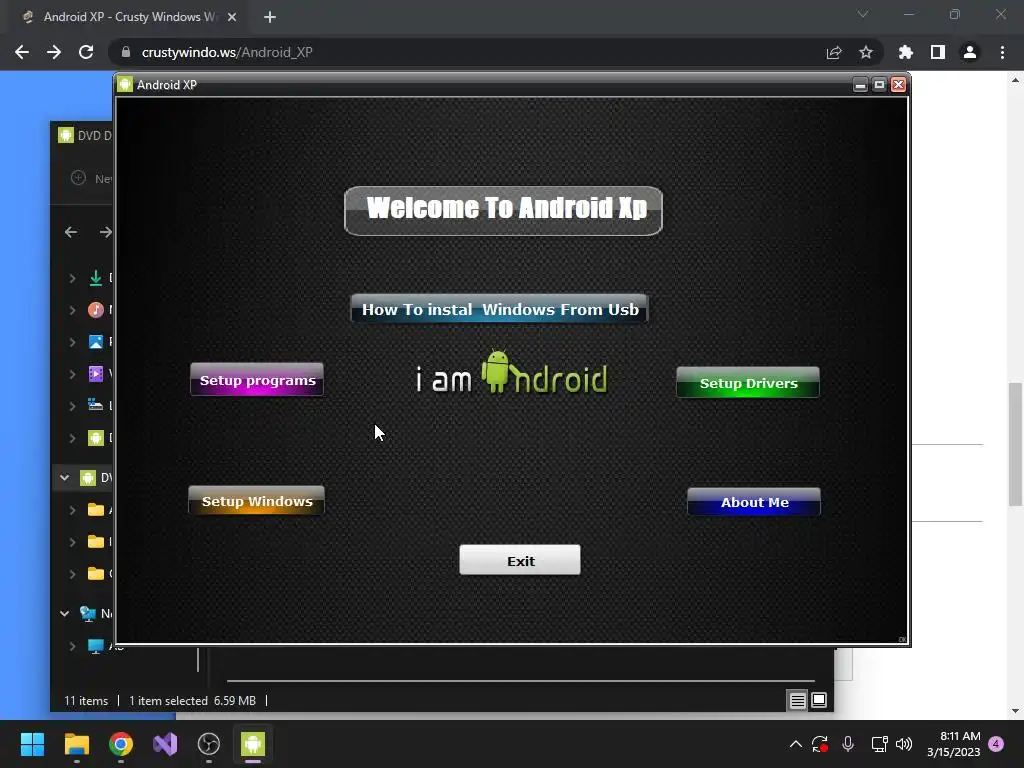Image resolution: width=1024 pixels, height=768 pixels.
Task: Go forward in the File Explorer window
Action: coord(105,232)
